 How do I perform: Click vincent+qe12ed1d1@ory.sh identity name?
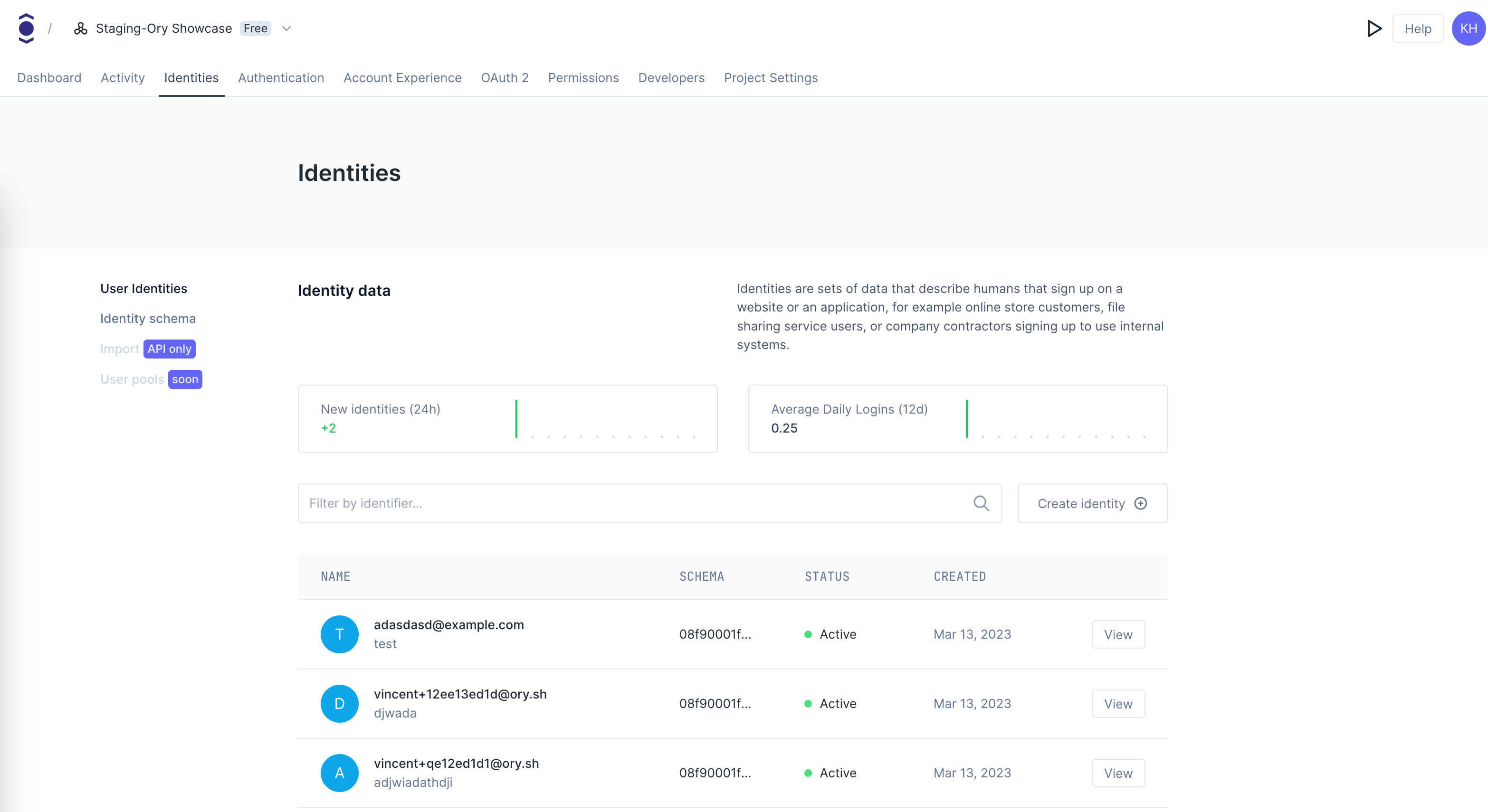(x=457, y=764)
